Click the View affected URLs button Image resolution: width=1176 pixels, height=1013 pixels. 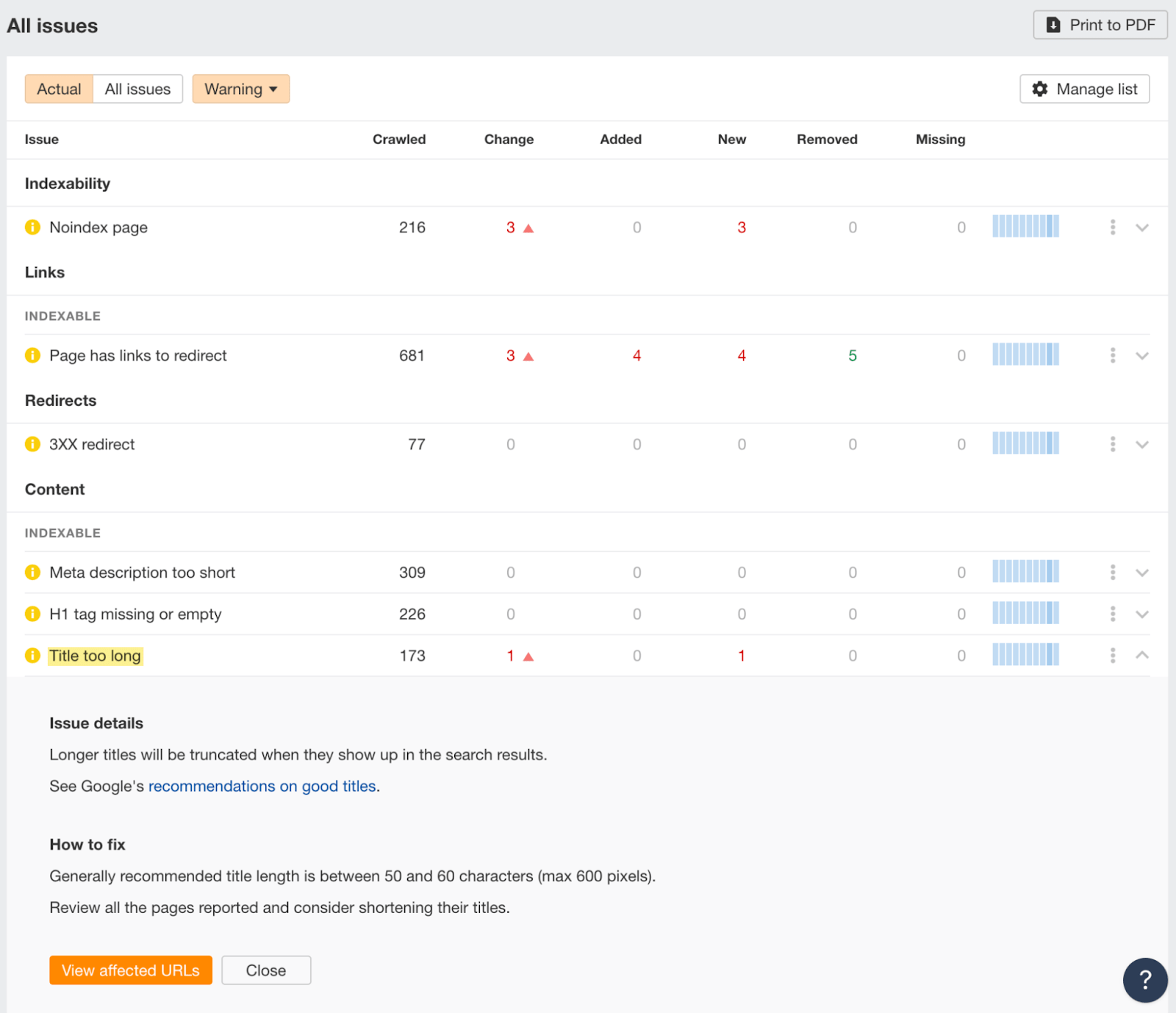[x=130, y=970]
